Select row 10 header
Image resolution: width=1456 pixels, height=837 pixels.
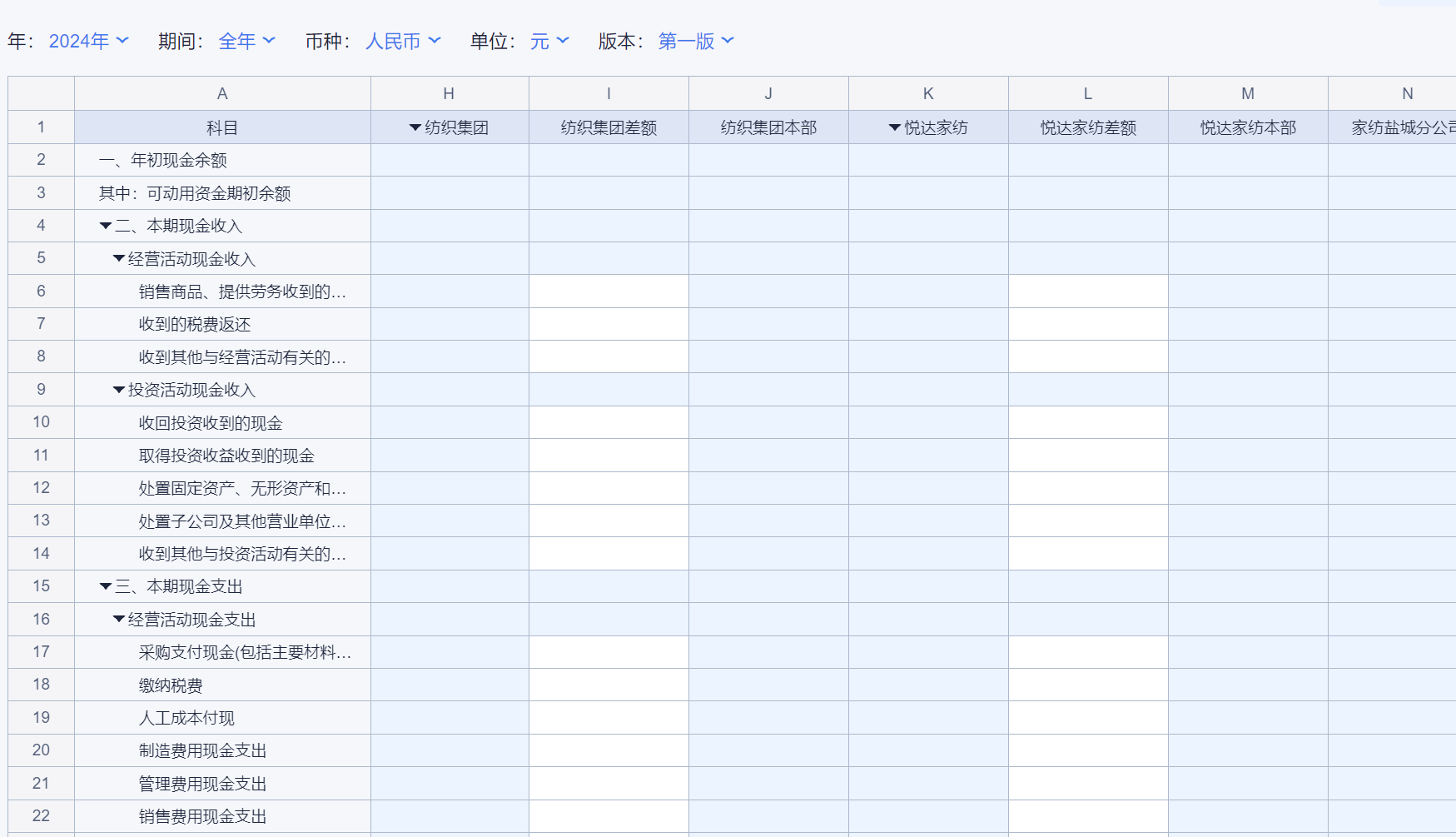(x=41, y=422)
